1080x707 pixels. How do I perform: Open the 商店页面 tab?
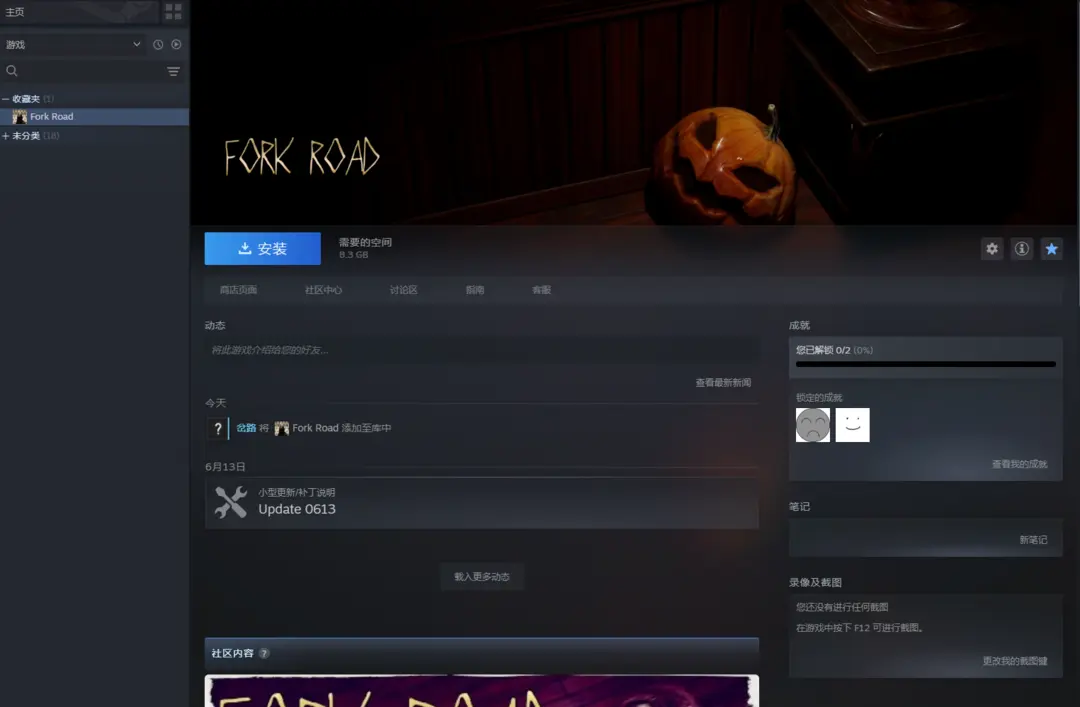pyautogui.click(x=238, y=290)
